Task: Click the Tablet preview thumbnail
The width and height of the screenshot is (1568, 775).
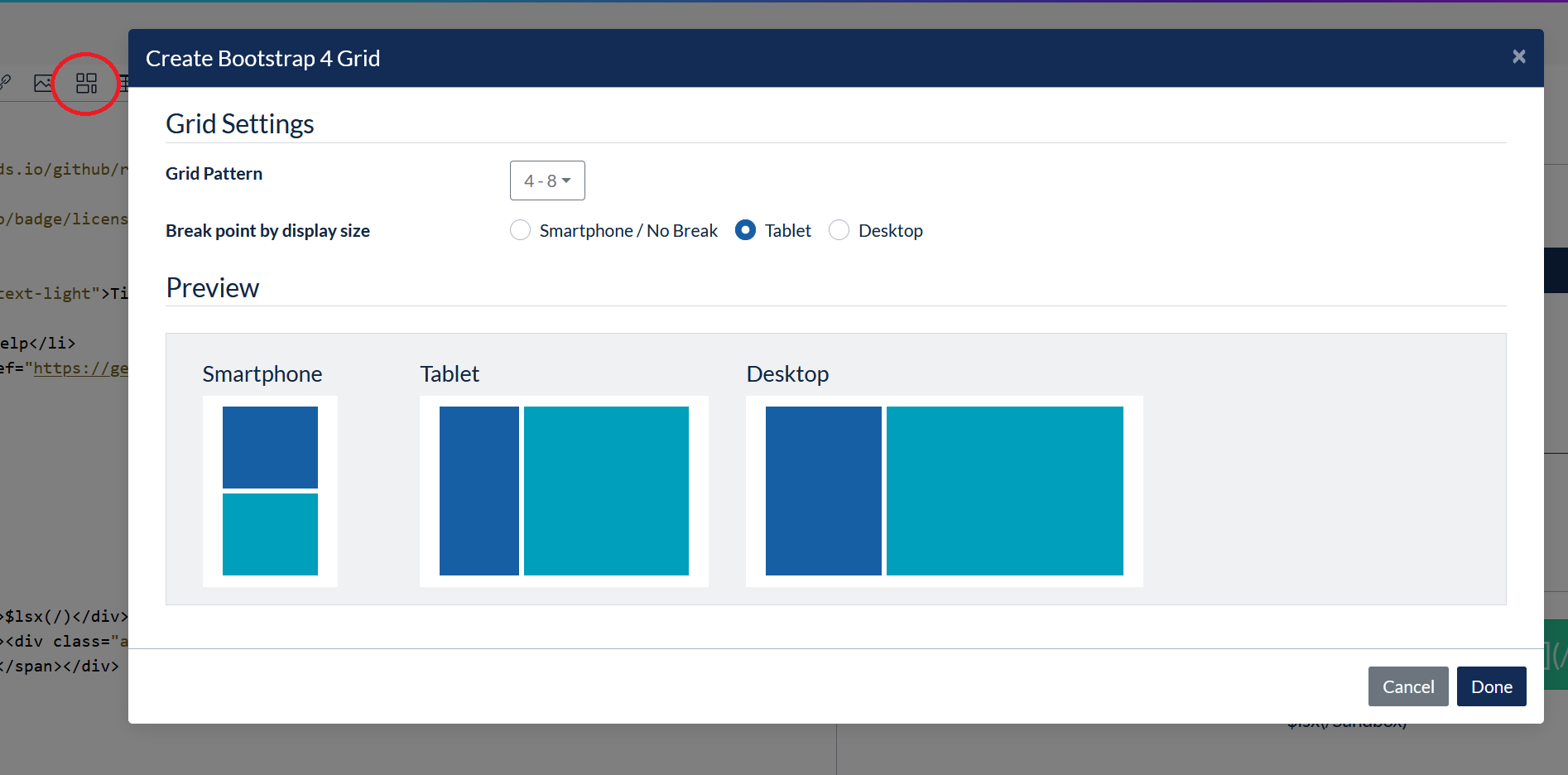Action: (564, 491)
